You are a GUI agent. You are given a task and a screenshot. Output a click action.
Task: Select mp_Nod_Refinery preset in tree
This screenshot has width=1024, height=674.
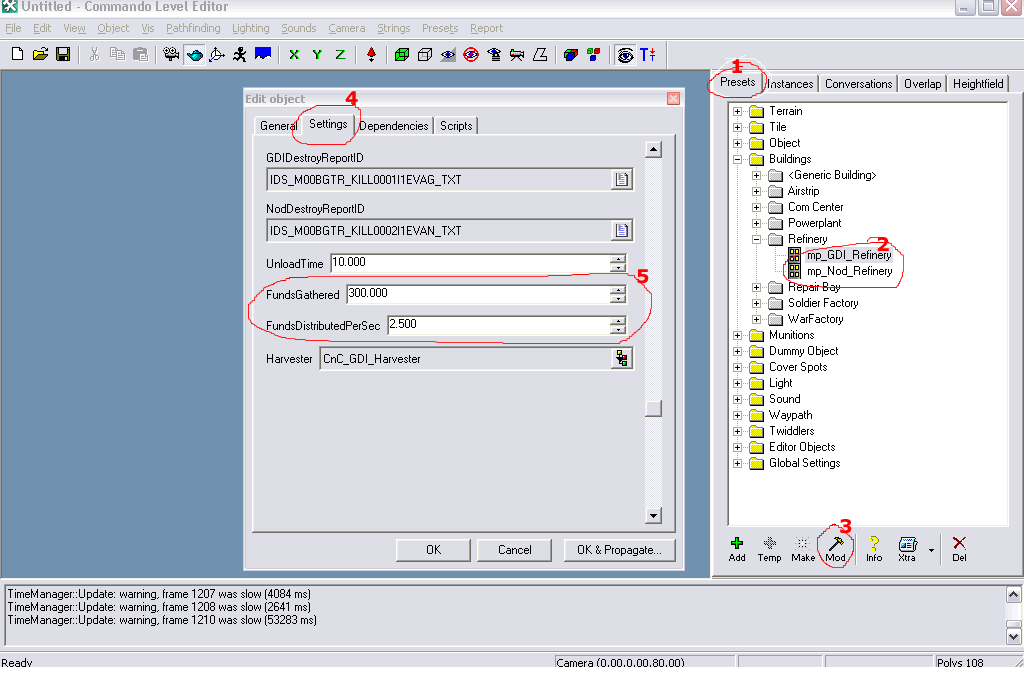pos(849,271)
